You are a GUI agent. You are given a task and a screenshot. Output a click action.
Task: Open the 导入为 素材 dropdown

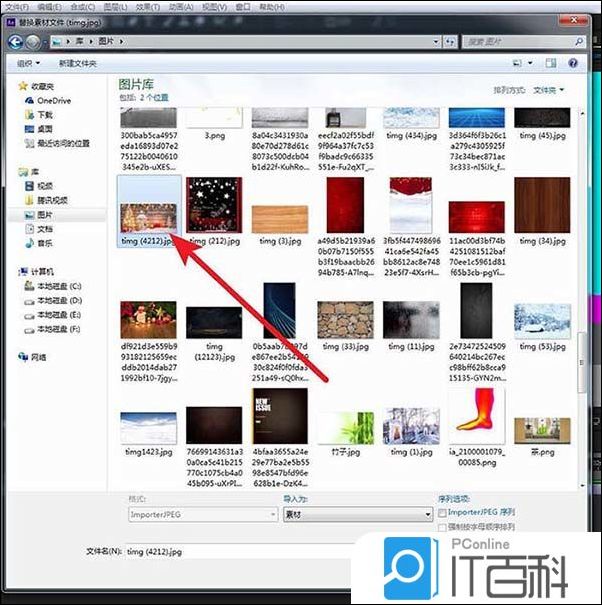[x=358, y=514]
